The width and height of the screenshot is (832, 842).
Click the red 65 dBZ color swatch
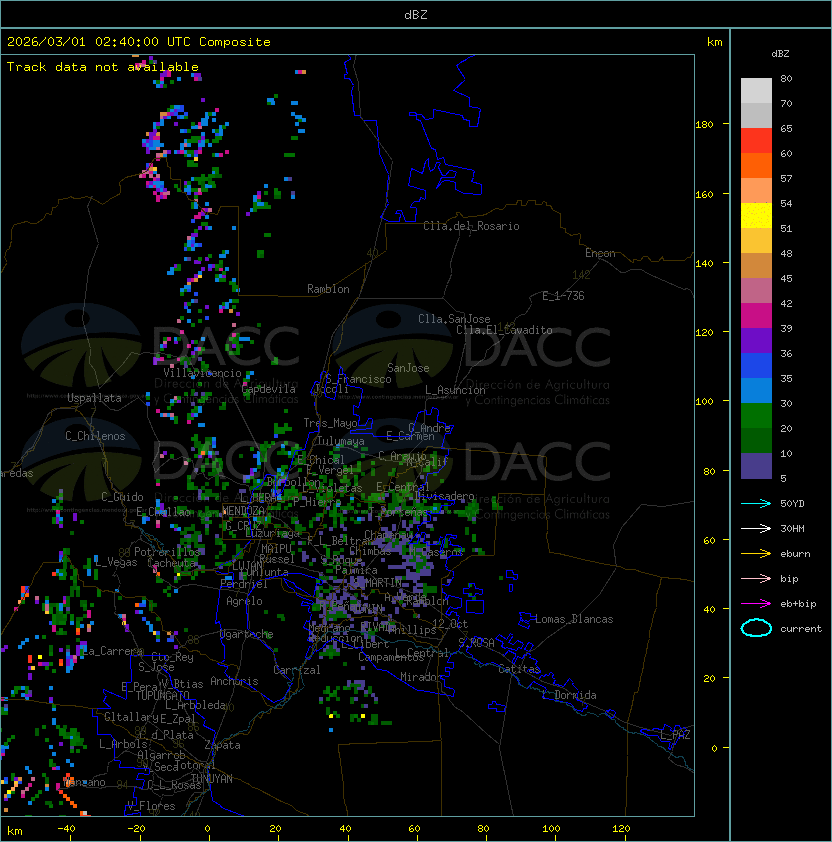click(x=756, y=141)
